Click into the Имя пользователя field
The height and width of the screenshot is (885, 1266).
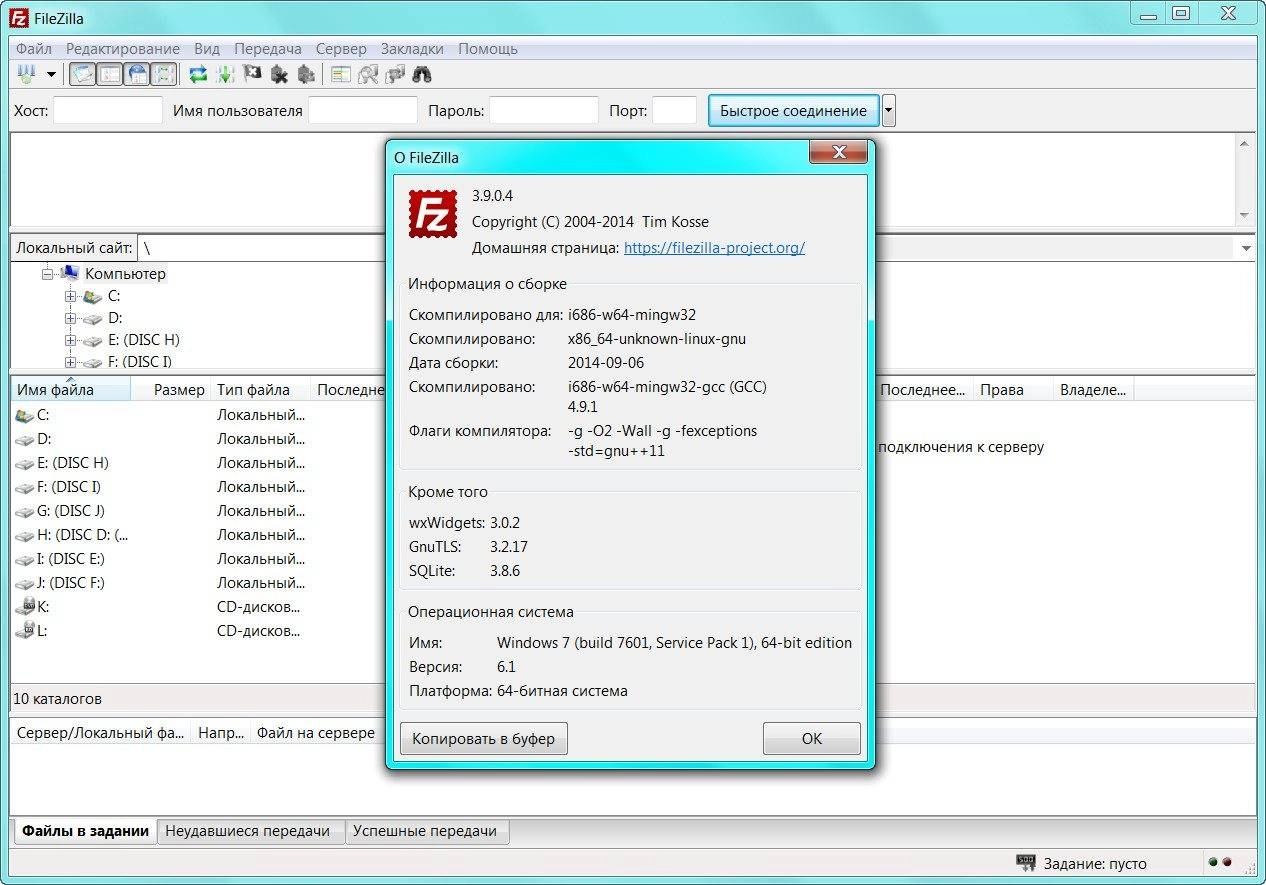[363, 110]
